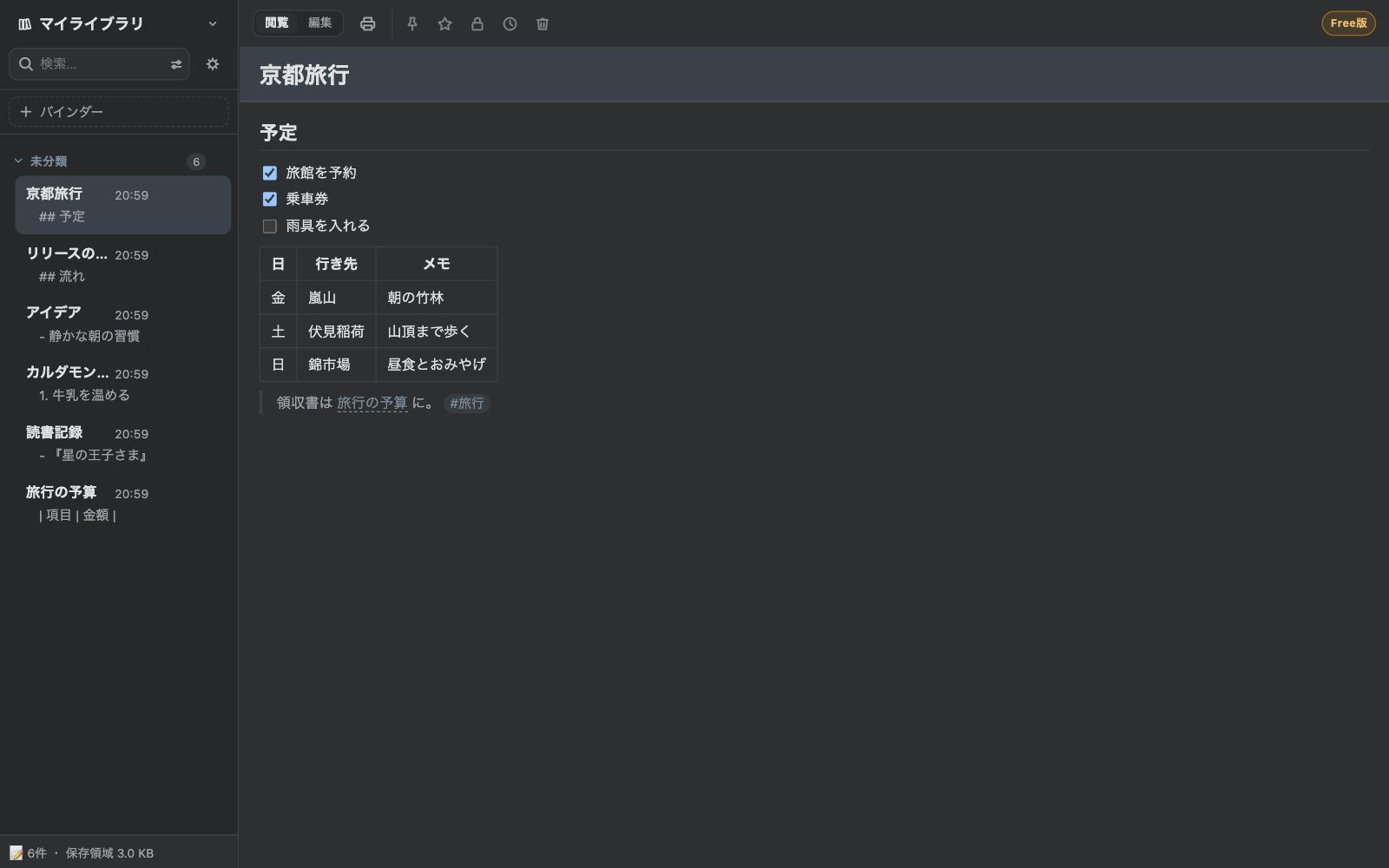This screenshot has height=868, width=1389.
Task: Click the 未分類 count badge 6
Action: pos(196,162)
